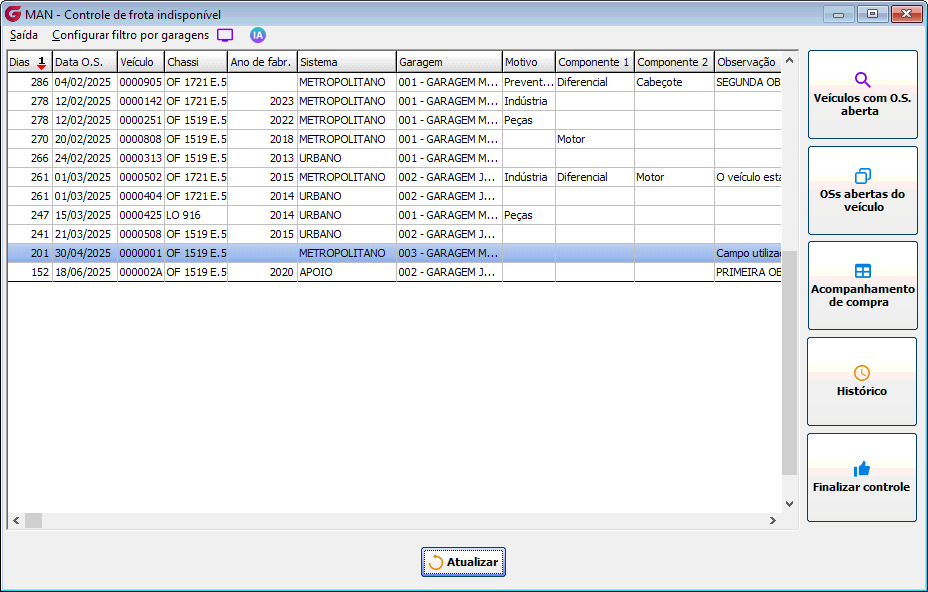Select row with vehicle 0000001
928x592 pixels.
(x=394, y=253)
